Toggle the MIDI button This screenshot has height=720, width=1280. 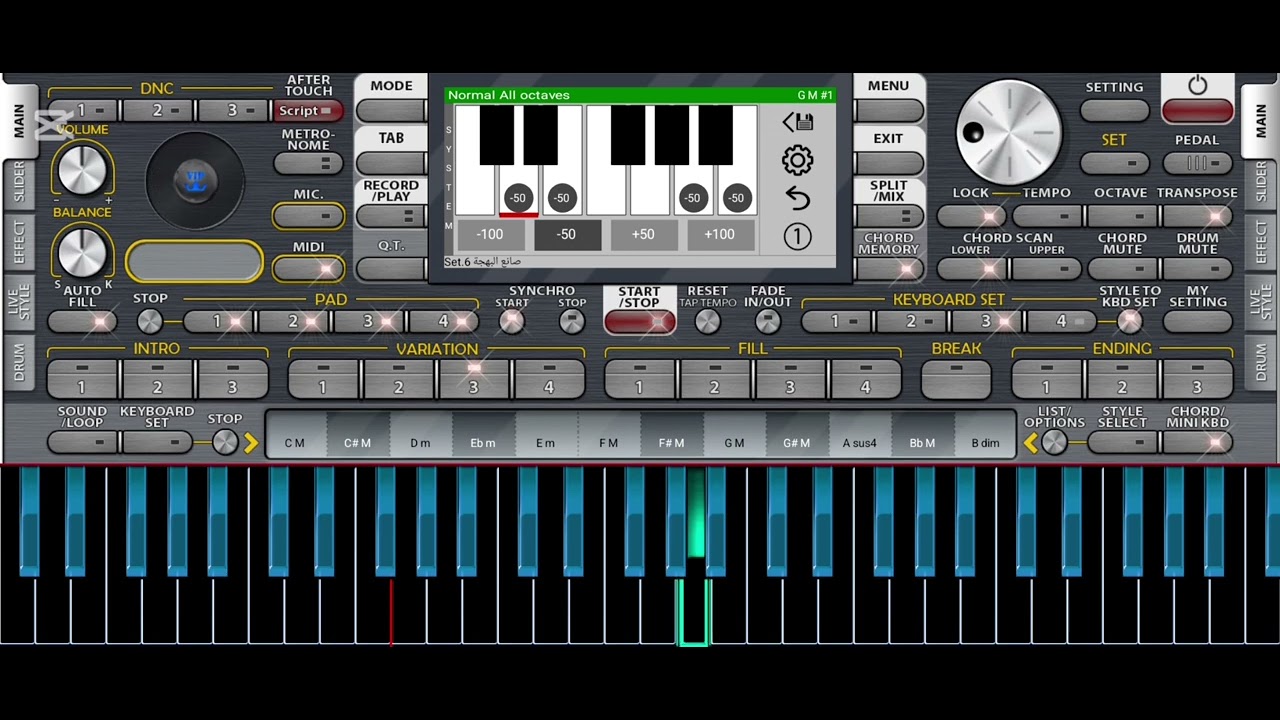tap(308, 268)
